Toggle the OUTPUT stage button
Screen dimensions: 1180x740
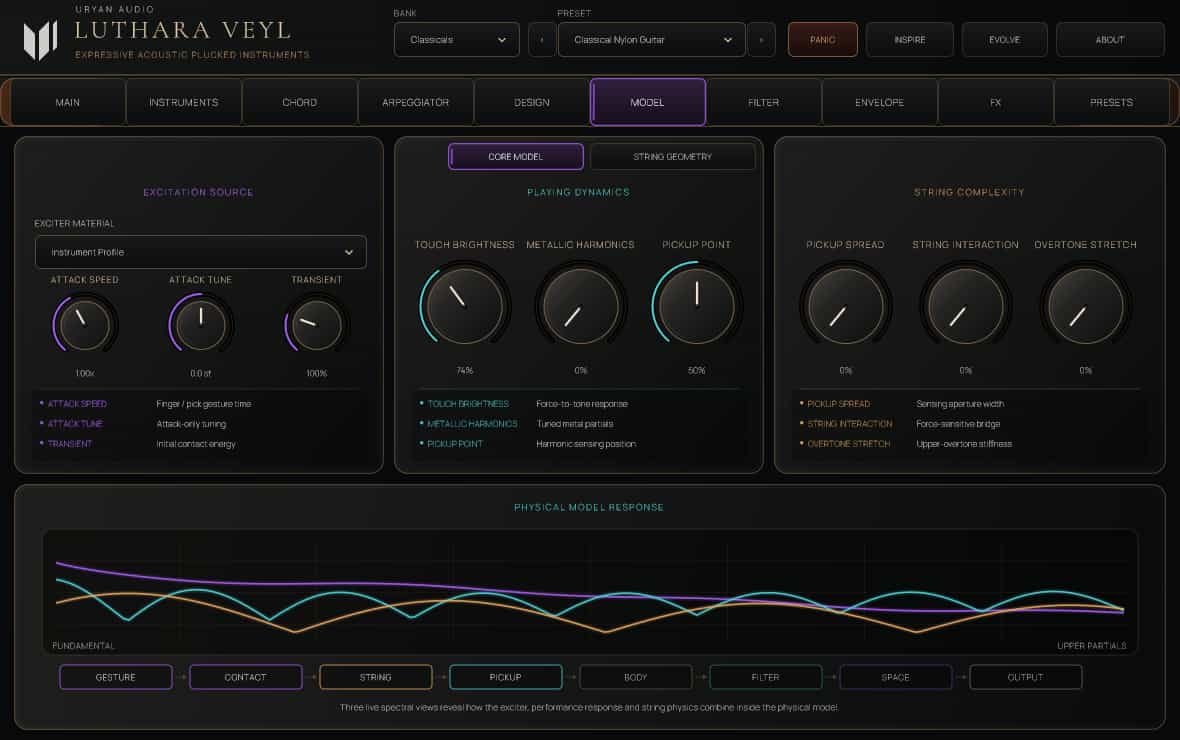[x=1026, y=678]
